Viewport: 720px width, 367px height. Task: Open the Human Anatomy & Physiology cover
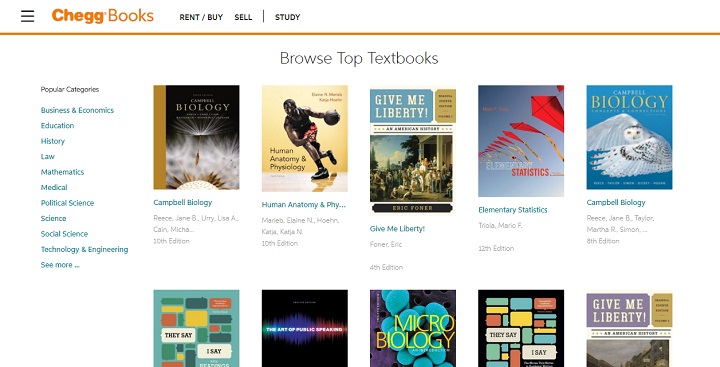tap(304, 138)
